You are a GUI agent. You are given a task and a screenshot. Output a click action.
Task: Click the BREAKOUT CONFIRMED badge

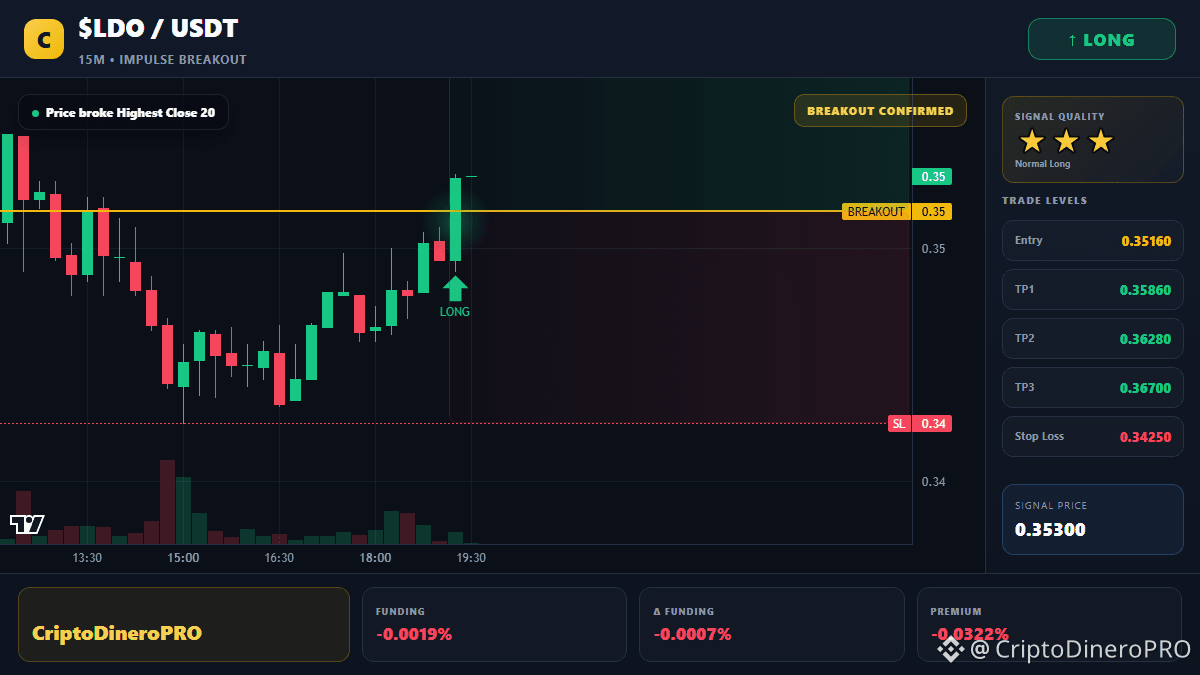tap(880, 111)
